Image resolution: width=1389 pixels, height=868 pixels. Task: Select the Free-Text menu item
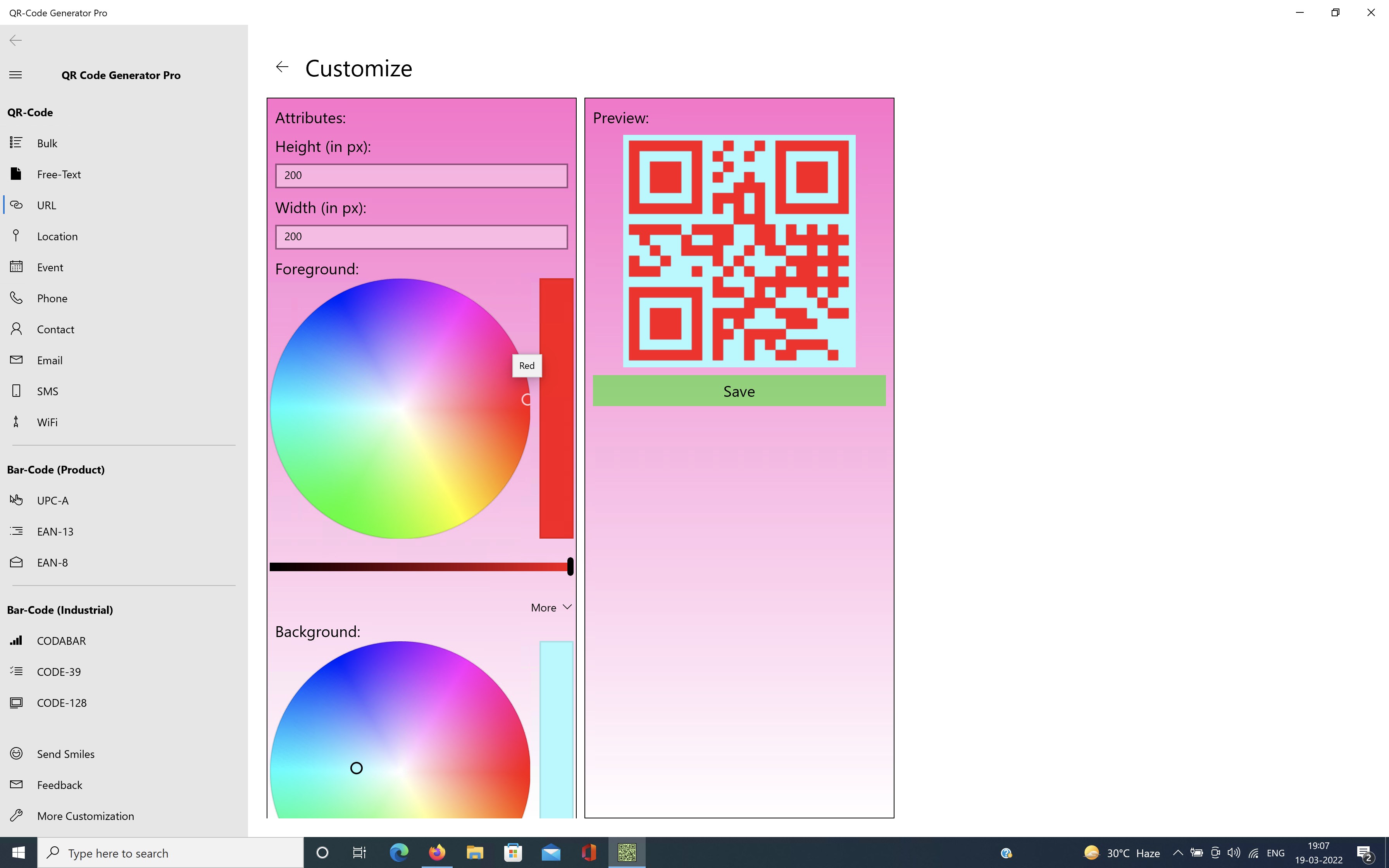point(124,174)
